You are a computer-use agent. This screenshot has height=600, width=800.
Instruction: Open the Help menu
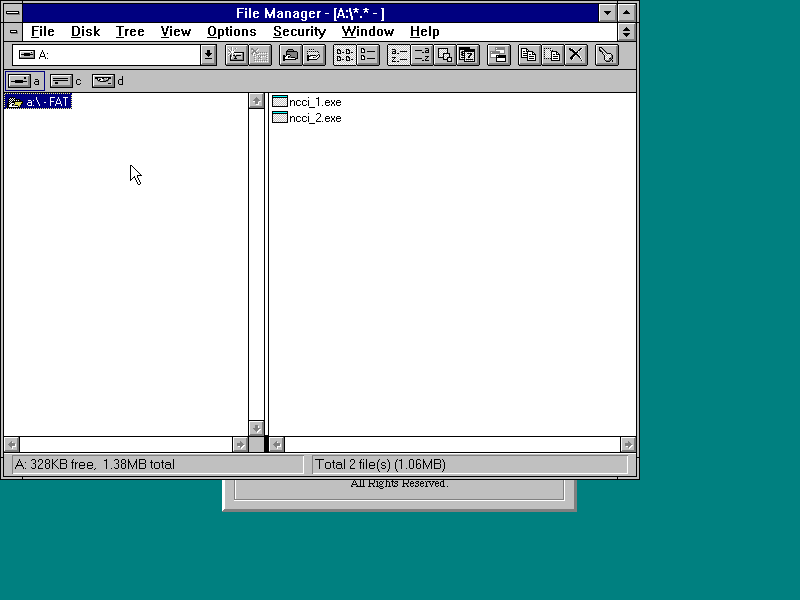[x=424, y=32]
